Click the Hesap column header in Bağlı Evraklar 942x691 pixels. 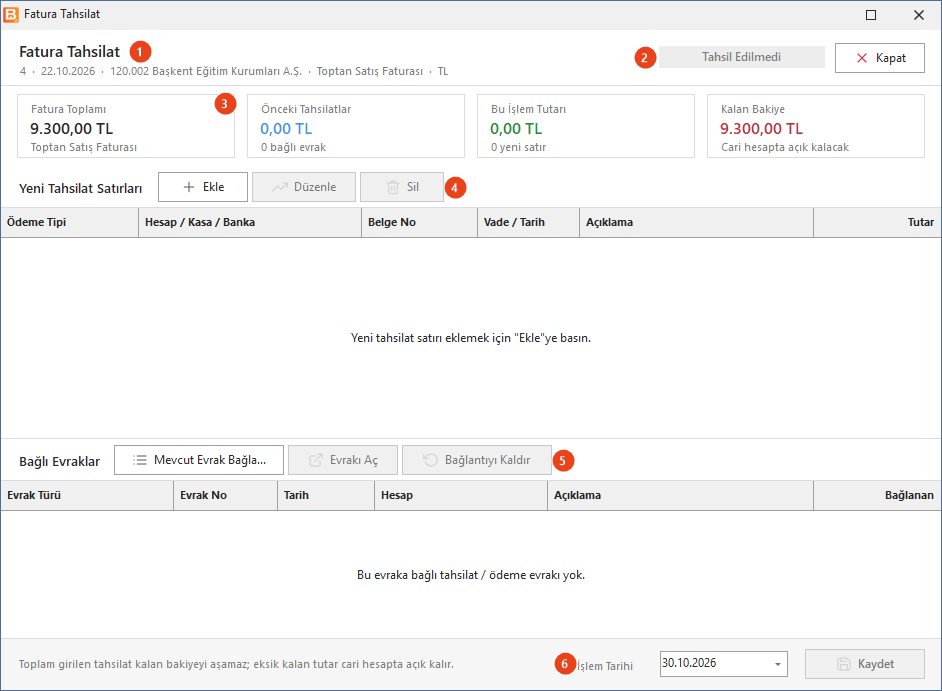tap(461, 496)
